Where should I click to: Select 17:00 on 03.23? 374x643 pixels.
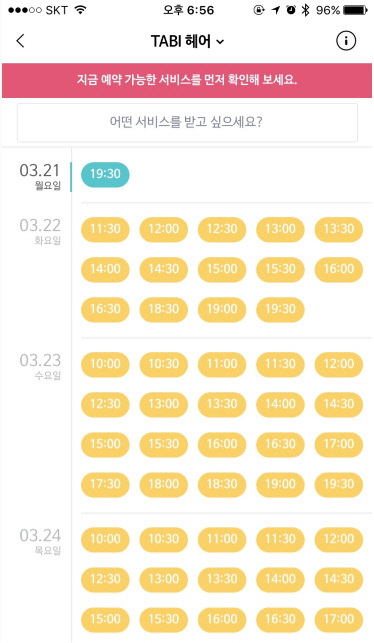pyautogui.click(x=339, y=445)
